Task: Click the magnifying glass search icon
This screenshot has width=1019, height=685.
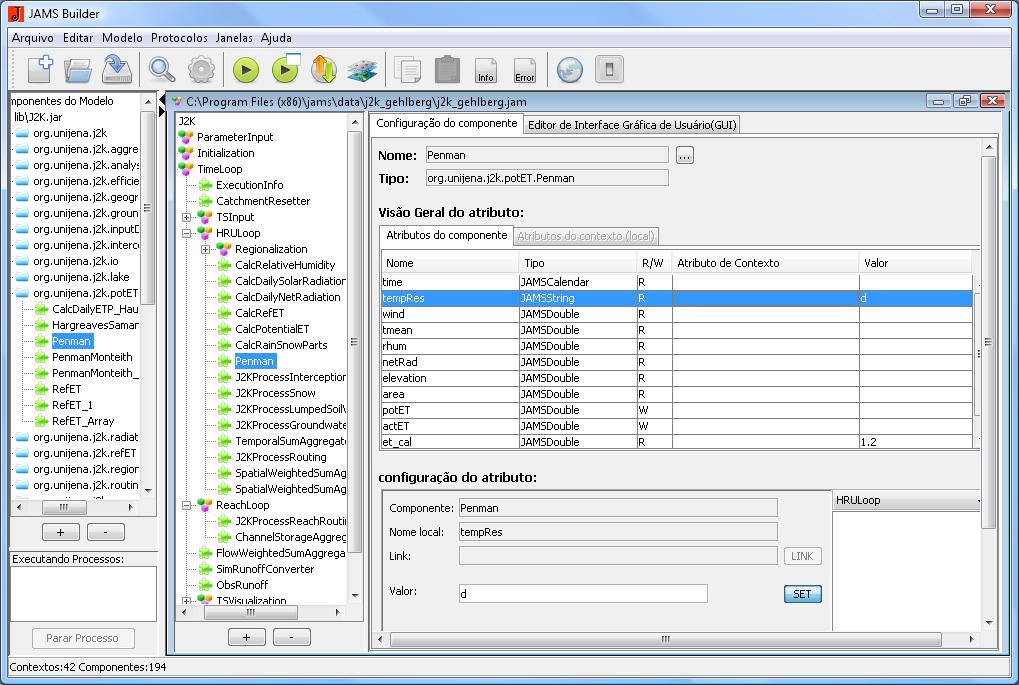Action: tap(162, 70)
